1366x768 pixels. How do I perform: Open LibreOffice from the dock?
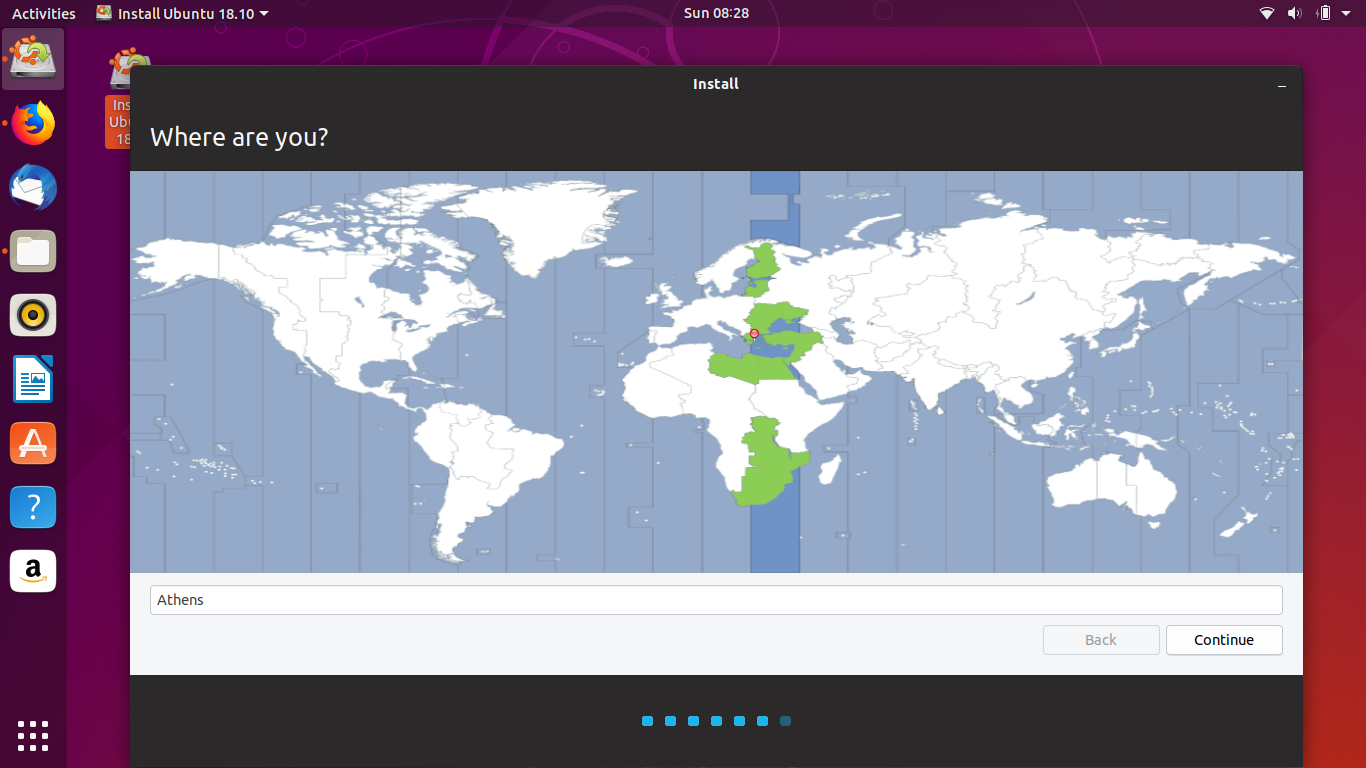click(33, 379)
